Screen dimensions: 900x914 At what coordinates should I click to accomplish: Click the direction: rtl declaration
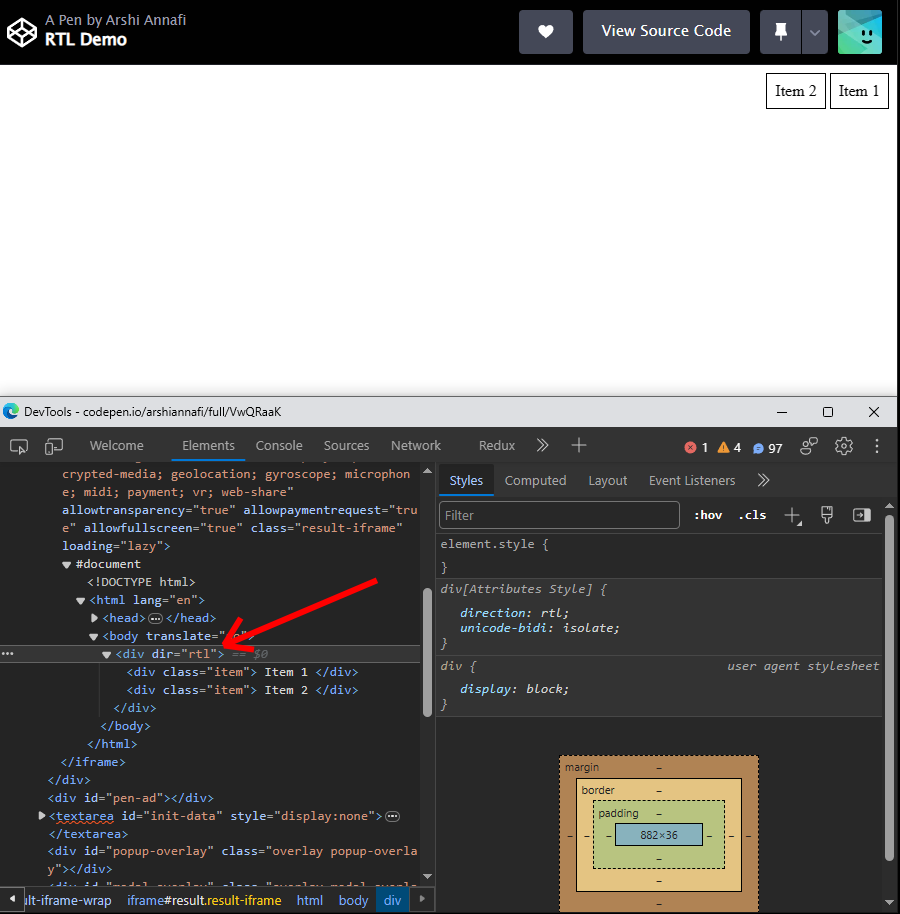[514, 613]
